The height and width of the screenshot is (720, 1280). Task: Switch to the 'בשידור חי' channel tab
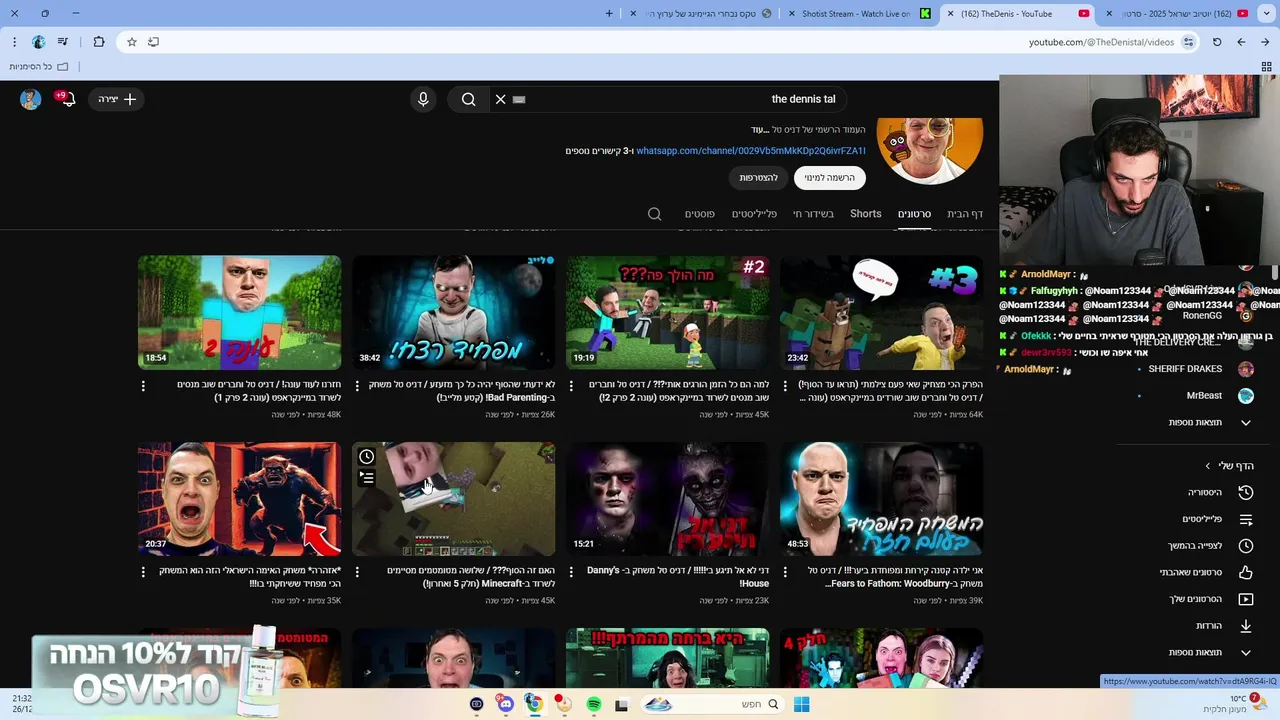[813, 214]
